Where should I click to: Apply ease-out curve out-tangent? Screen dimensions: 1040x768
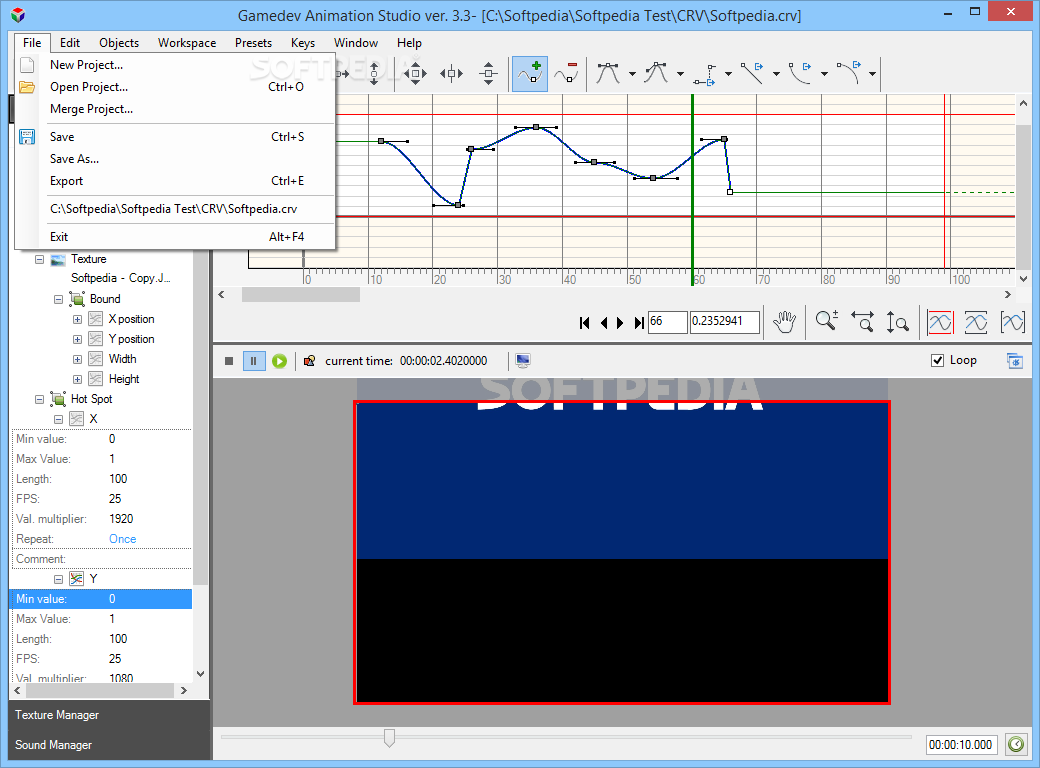coord(848,74)
